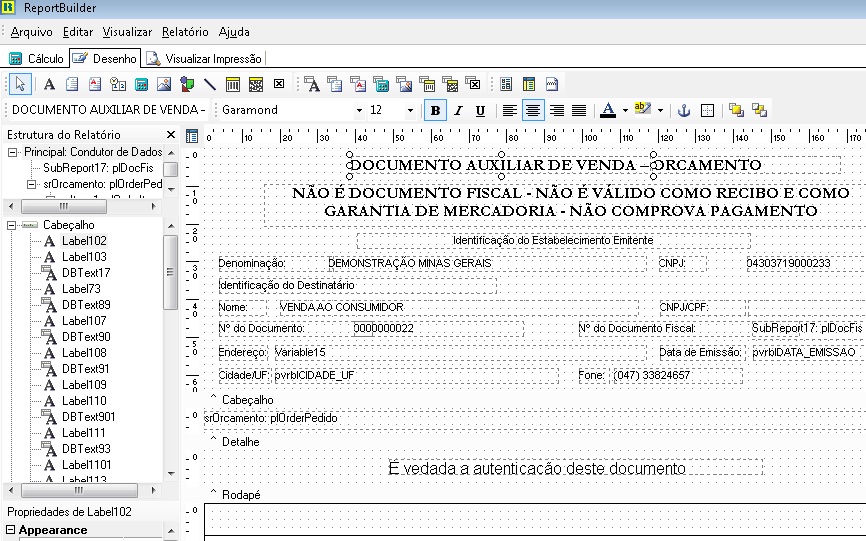Set text alignment to left
This screenshot has height=541, width=866.
click(x=509, y=110)
